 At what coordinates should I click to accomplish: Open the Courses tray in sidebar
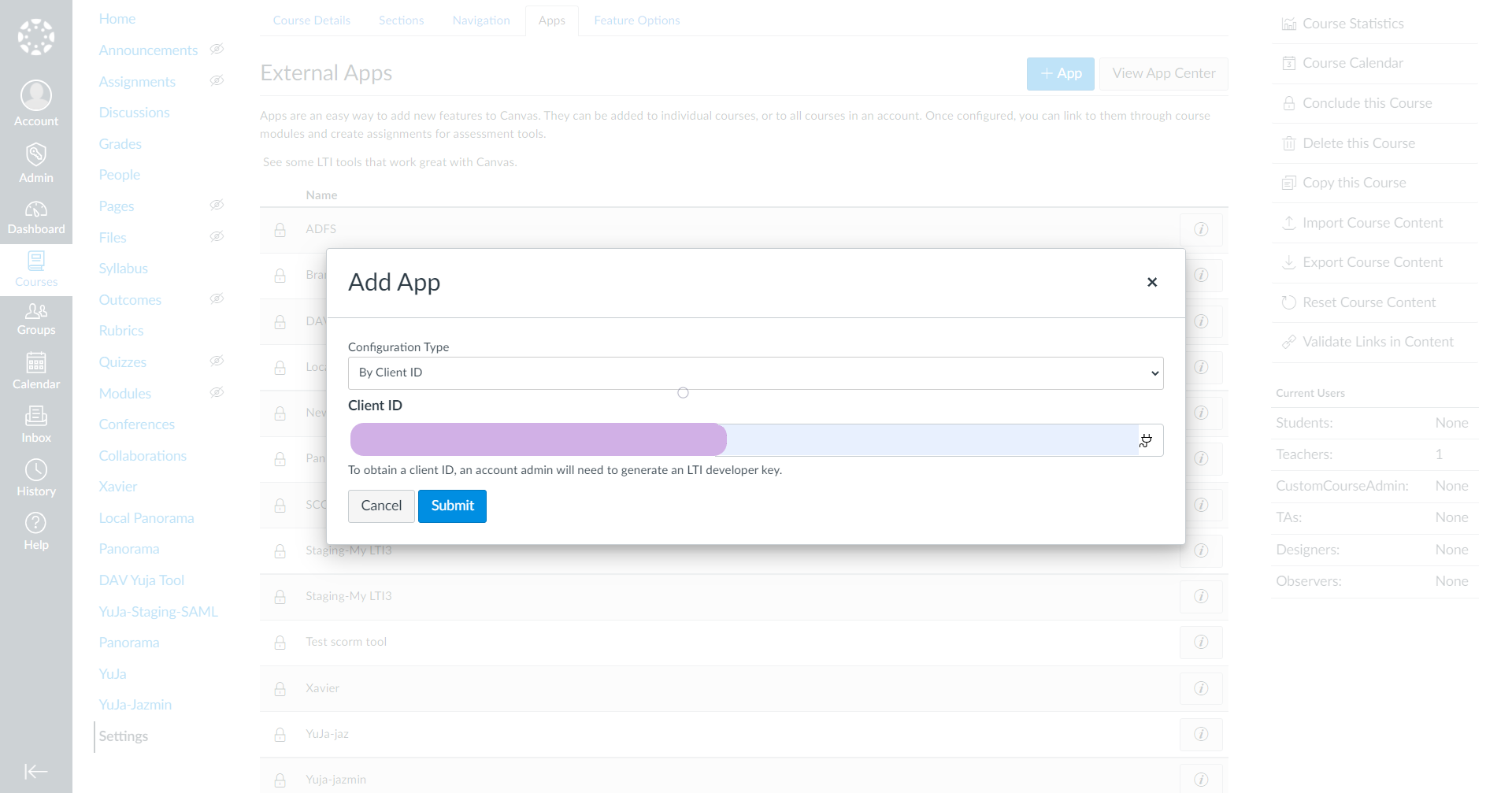click(x=36, y=268)
